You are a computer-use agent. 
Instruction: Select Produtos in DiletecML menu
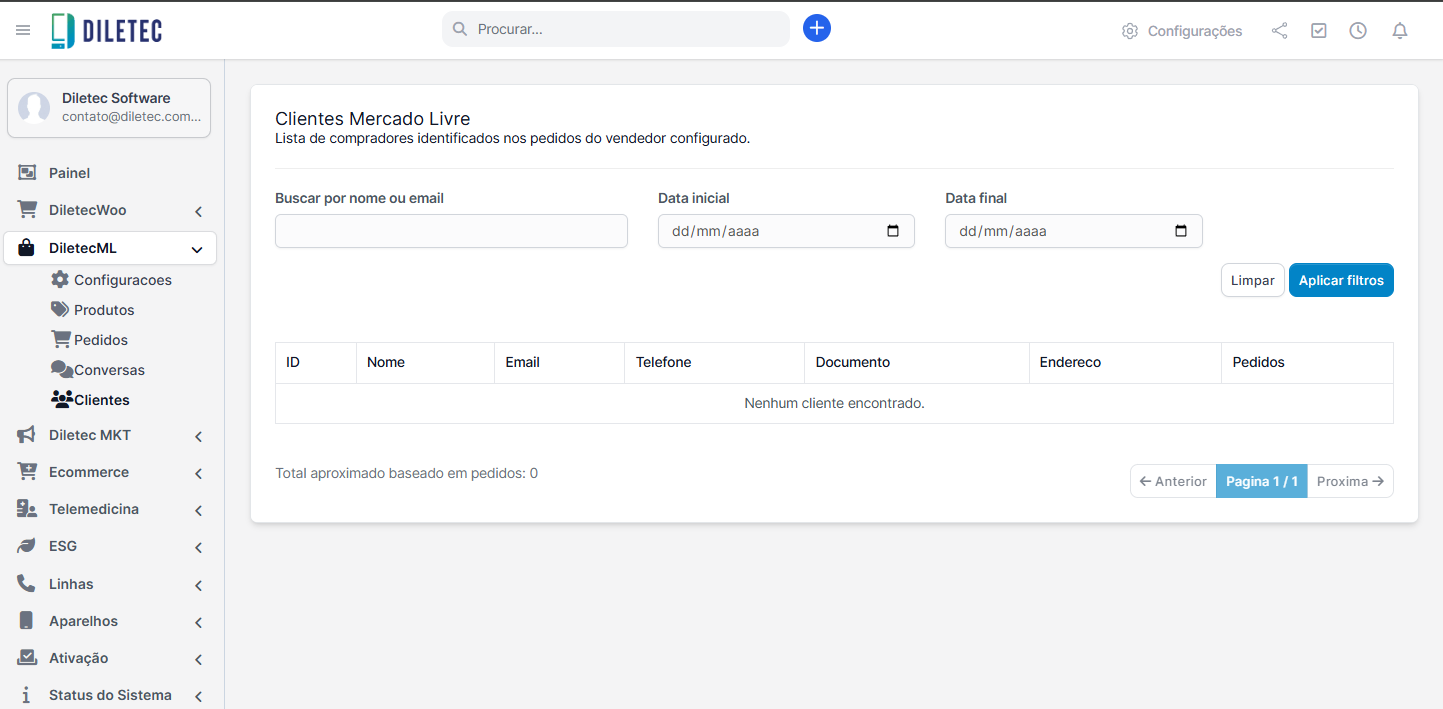tap(103, 310)
